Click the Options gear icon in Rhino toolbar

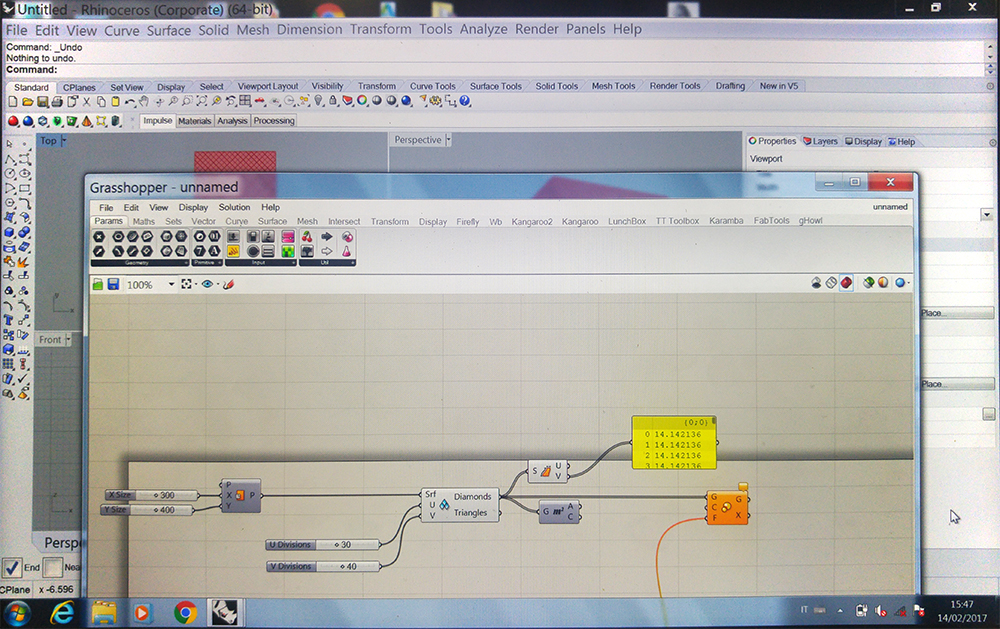point(436,101)
